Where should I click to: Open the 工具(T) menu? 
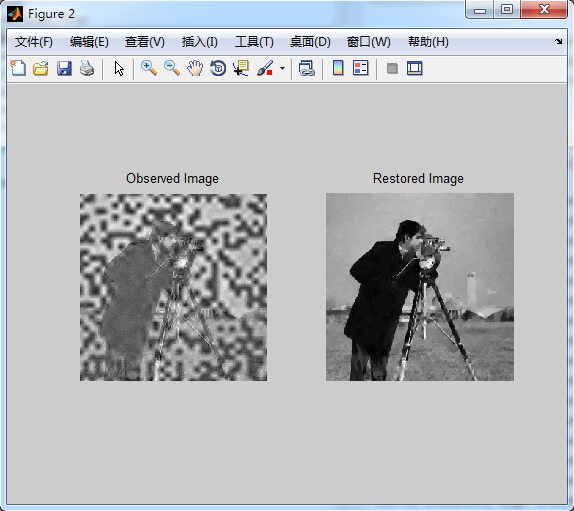[x=254, y=42]
